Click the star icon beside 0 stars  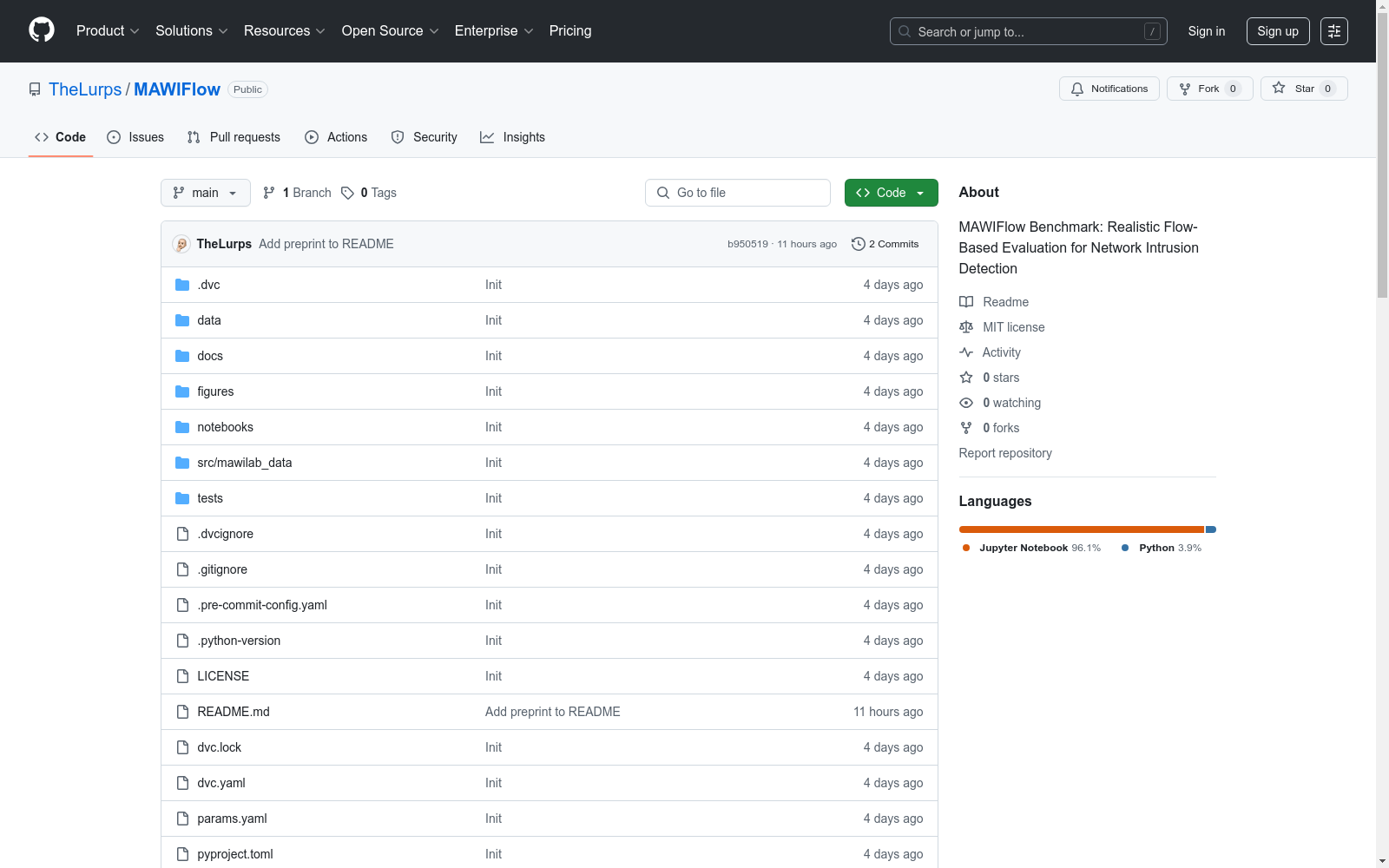pyautogui.click(x=966, y=378)
